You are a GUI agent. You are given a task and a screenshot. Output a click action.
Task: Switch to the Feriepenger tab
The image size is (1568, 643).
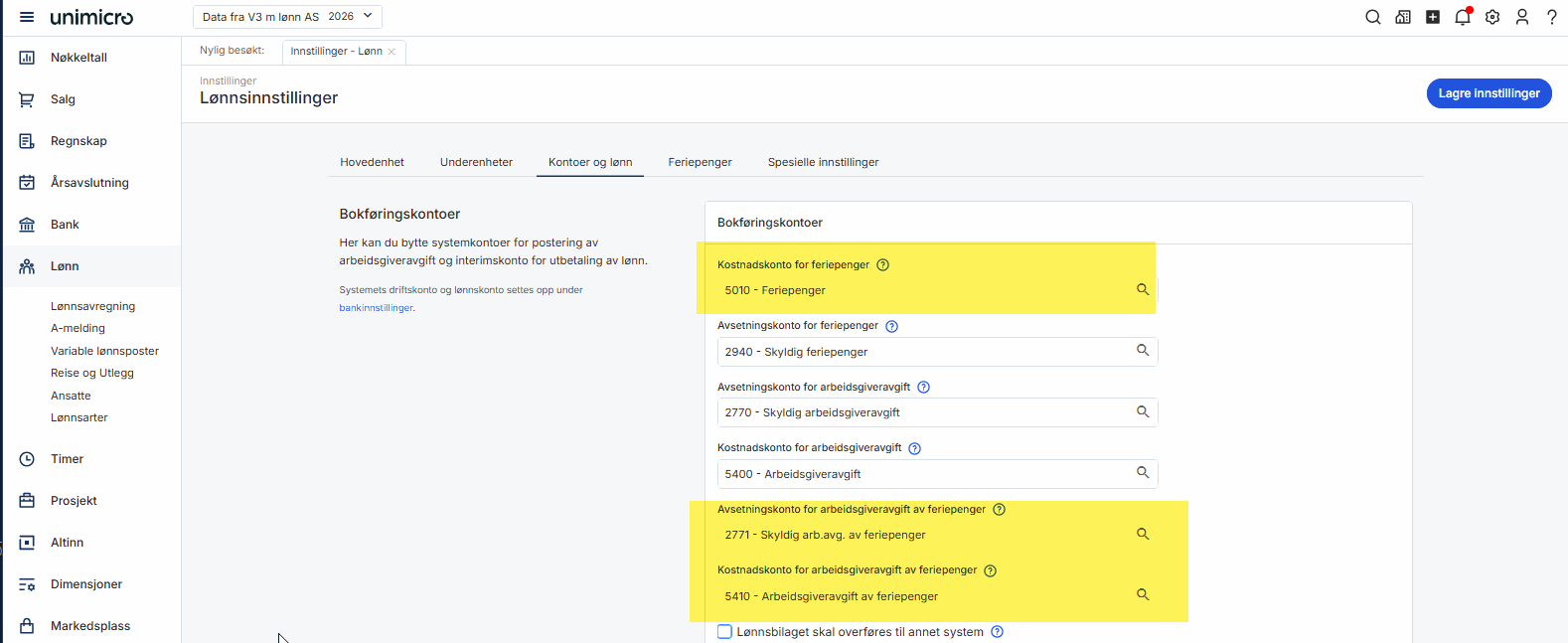(700, 162)
